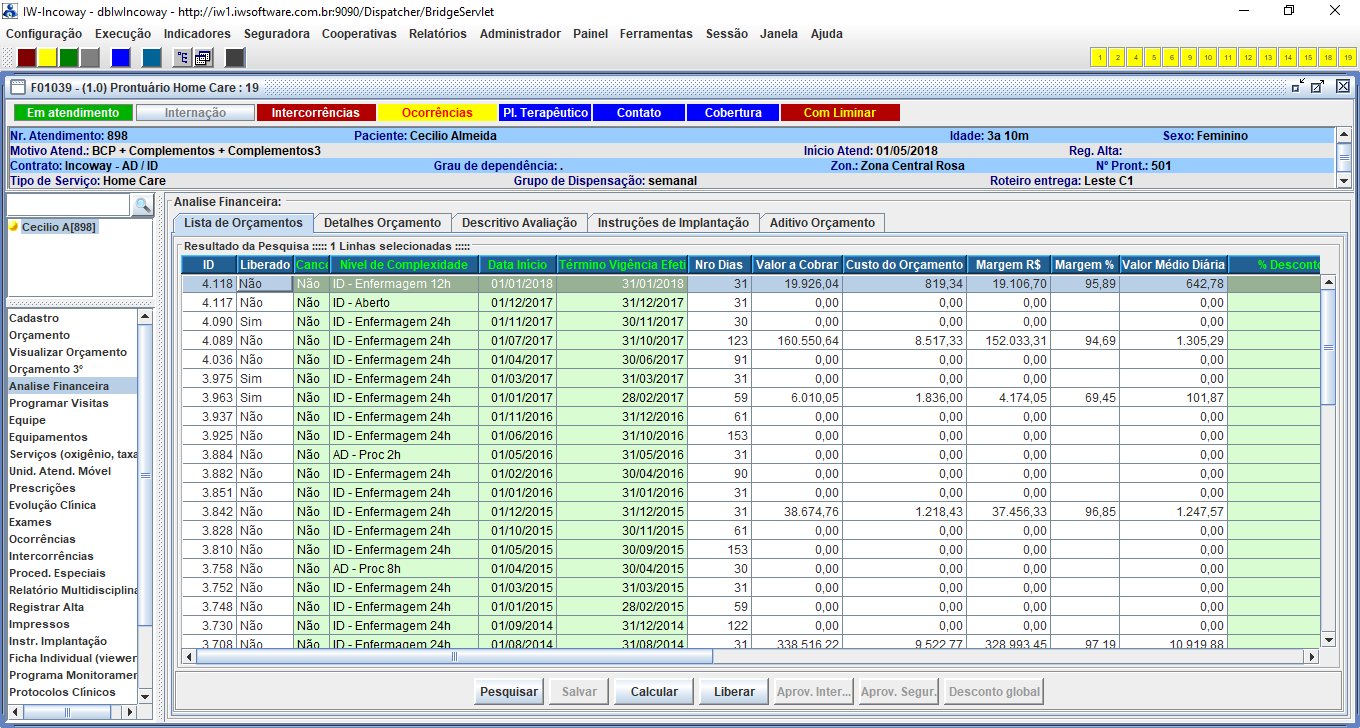Click the dark red toolbar square

pyautogui.click(x=27, y=57)
